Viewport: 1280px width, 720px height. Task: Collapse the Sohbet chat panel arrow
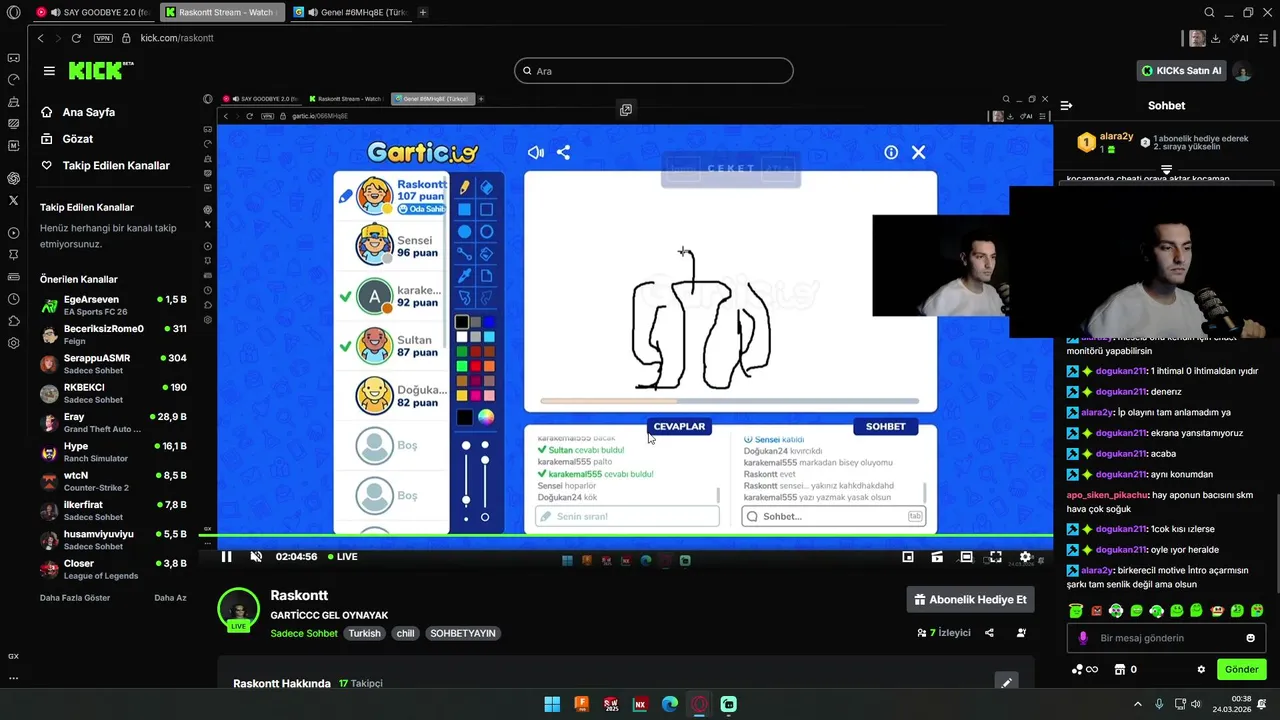[x=1066, y=105]
